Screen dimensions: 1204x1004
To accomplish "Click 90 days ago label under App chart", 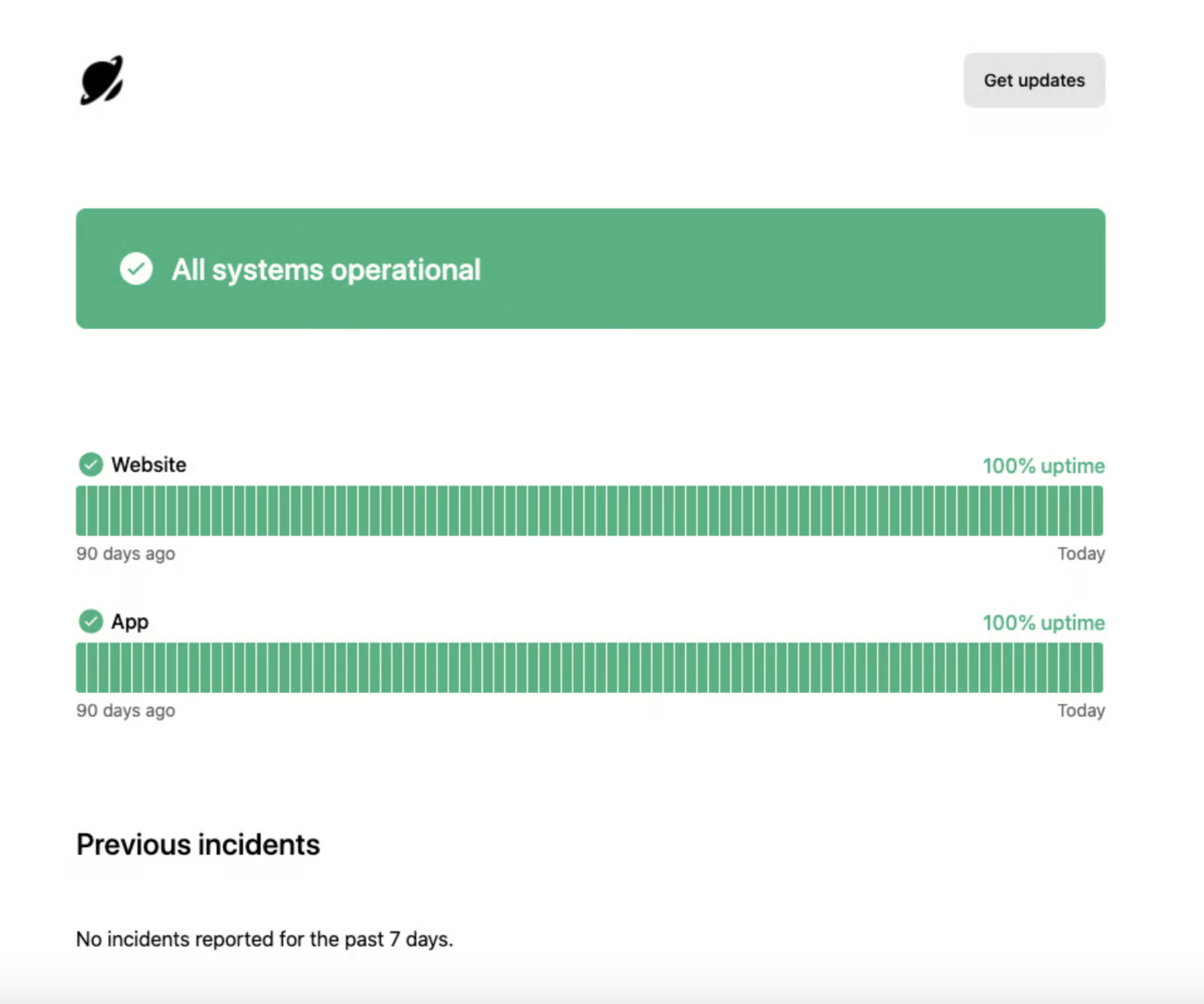I will tap(126, 711).
